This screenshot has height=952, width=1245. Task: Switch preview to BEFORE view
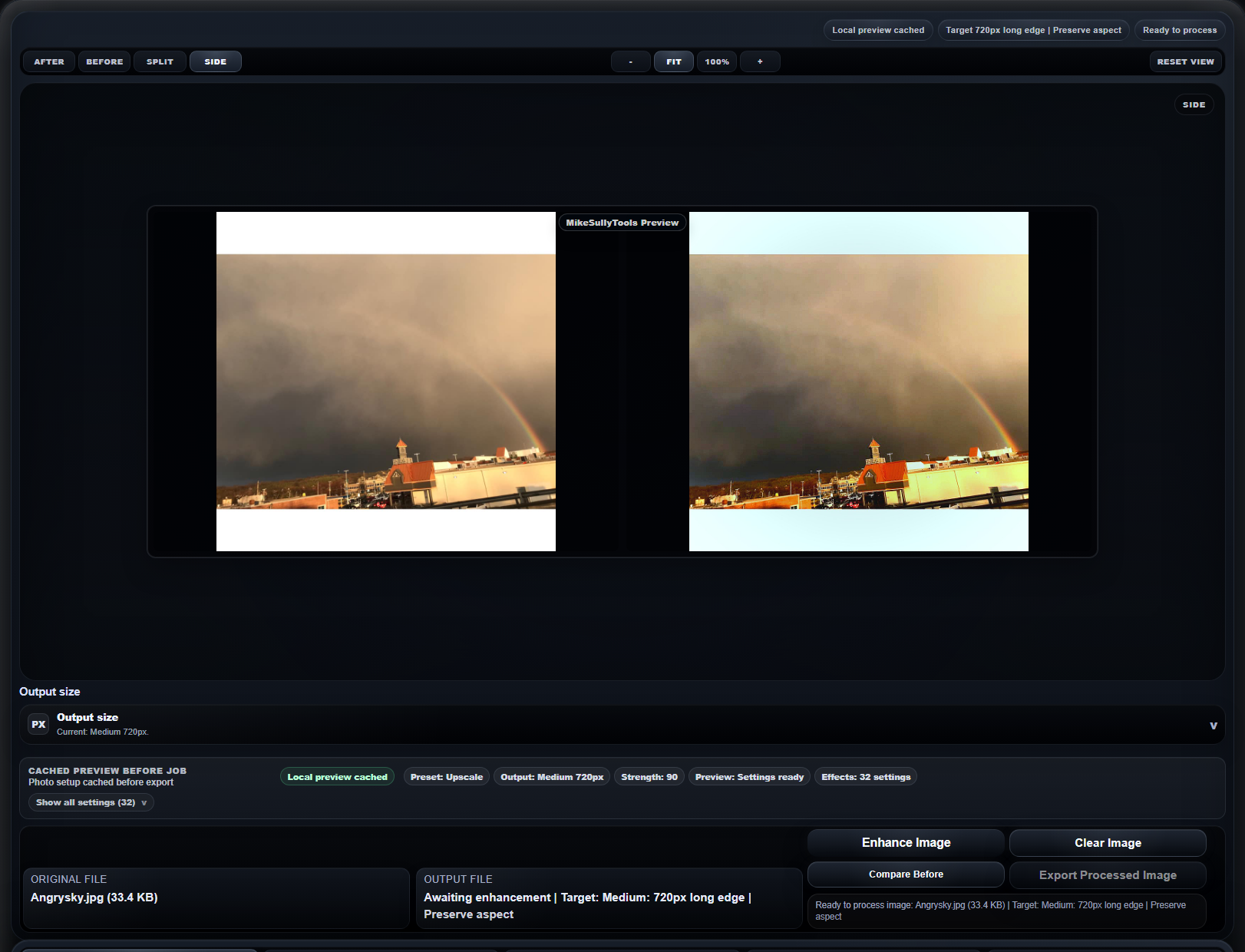pos(104,61)
